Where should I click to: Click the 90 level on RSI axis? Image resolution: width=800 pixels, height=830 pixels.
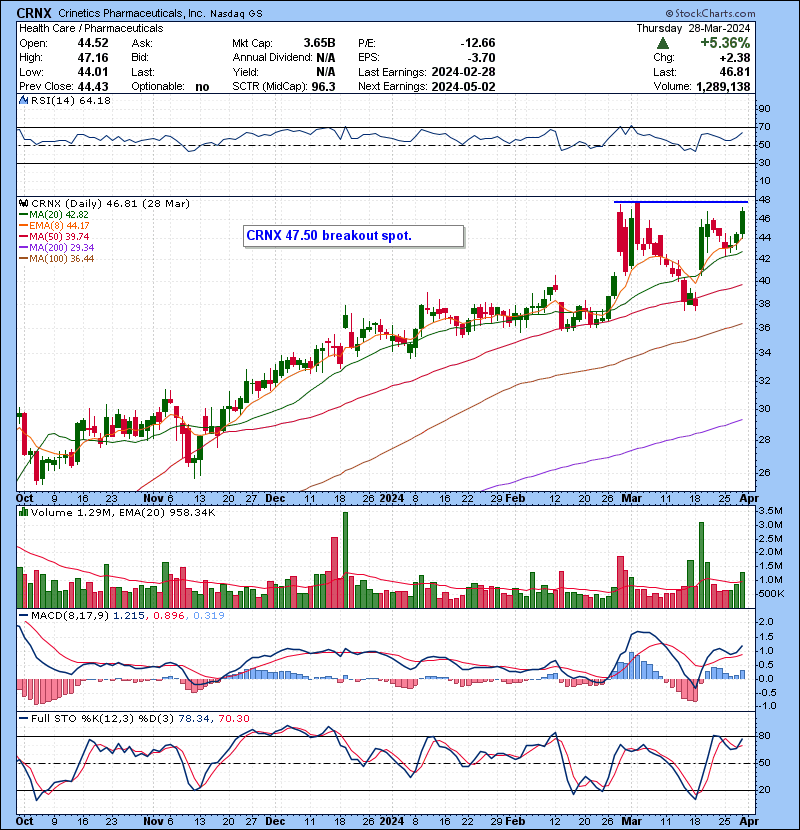coord(765,109)
